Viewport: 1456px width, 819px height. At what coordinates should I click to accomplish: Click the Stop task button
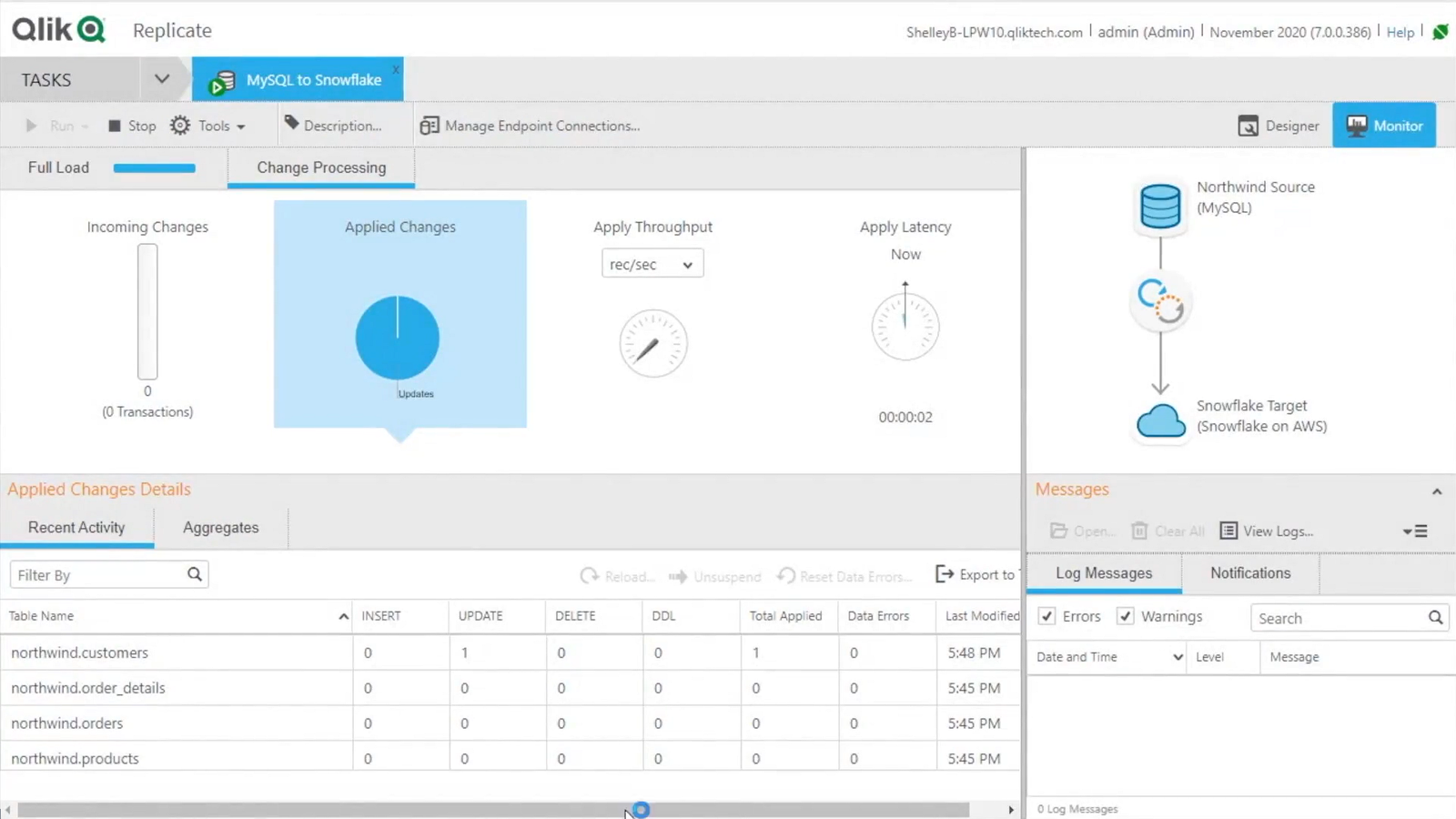(x=132, y=126)
